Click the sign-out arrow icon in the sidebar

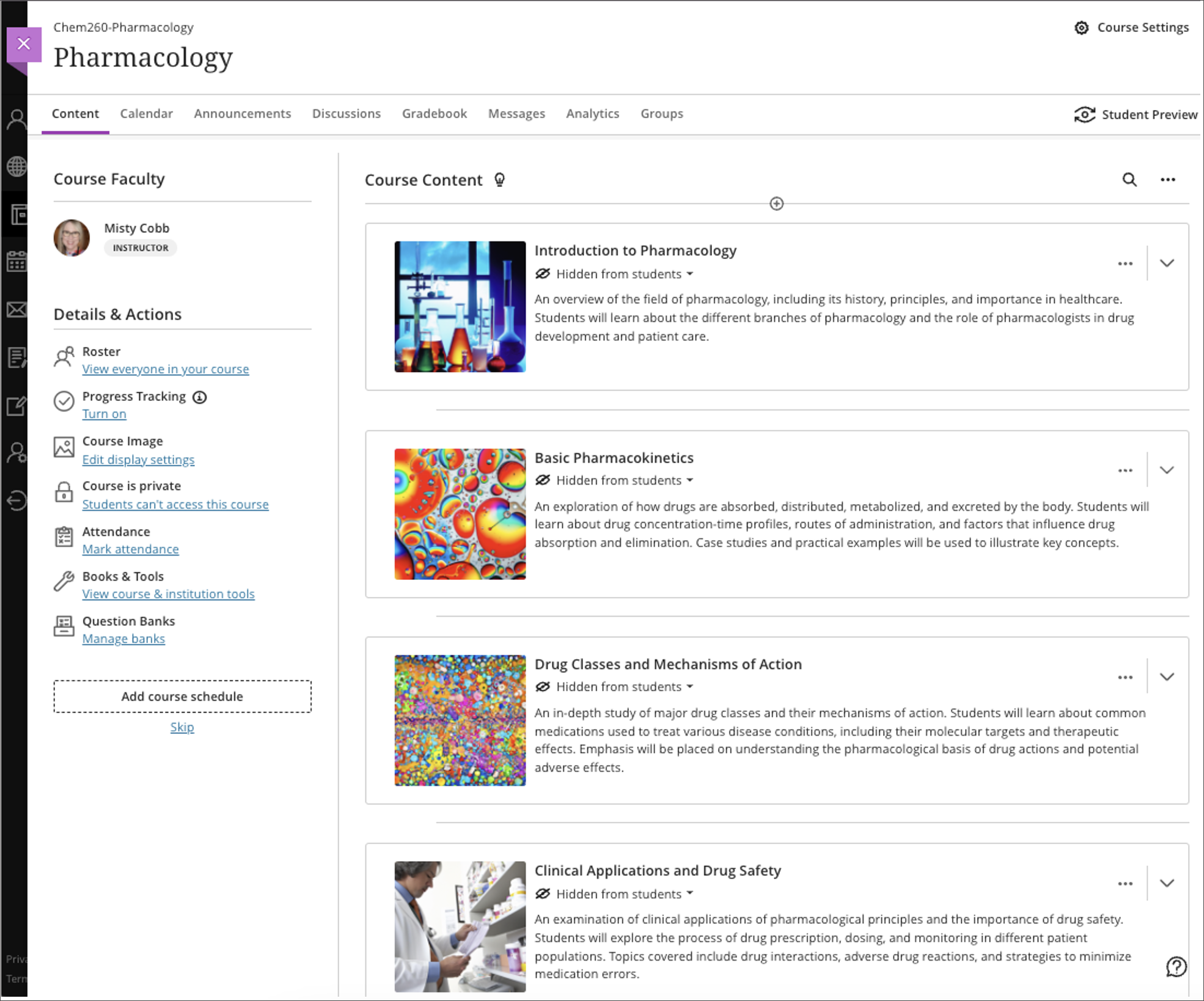click(x=17, y=500)
